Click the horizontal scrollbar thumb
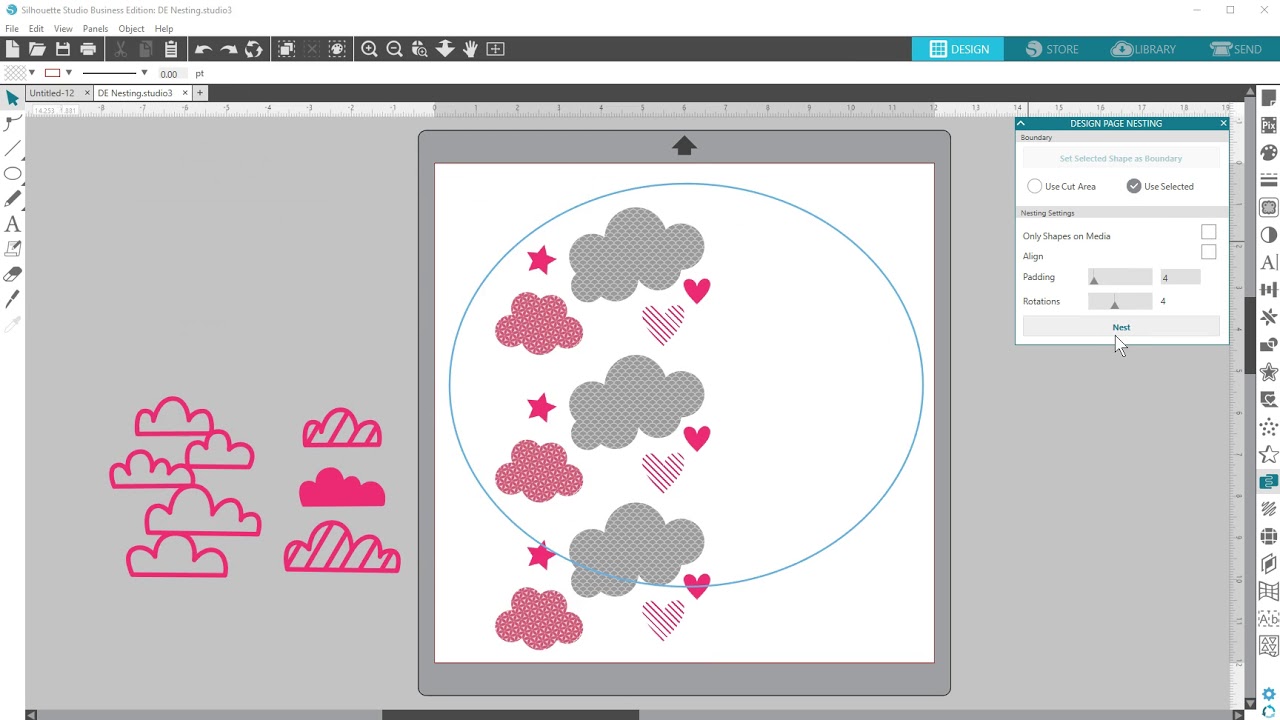The width and height of the screenshot is (1280, 720). coord(510,715)
